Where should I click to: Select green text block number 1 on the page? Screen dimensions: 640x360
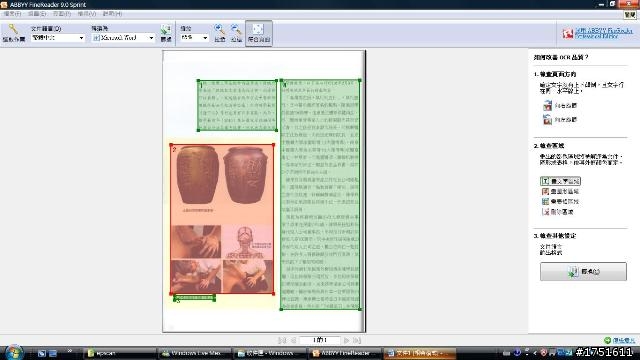(237, 105)
